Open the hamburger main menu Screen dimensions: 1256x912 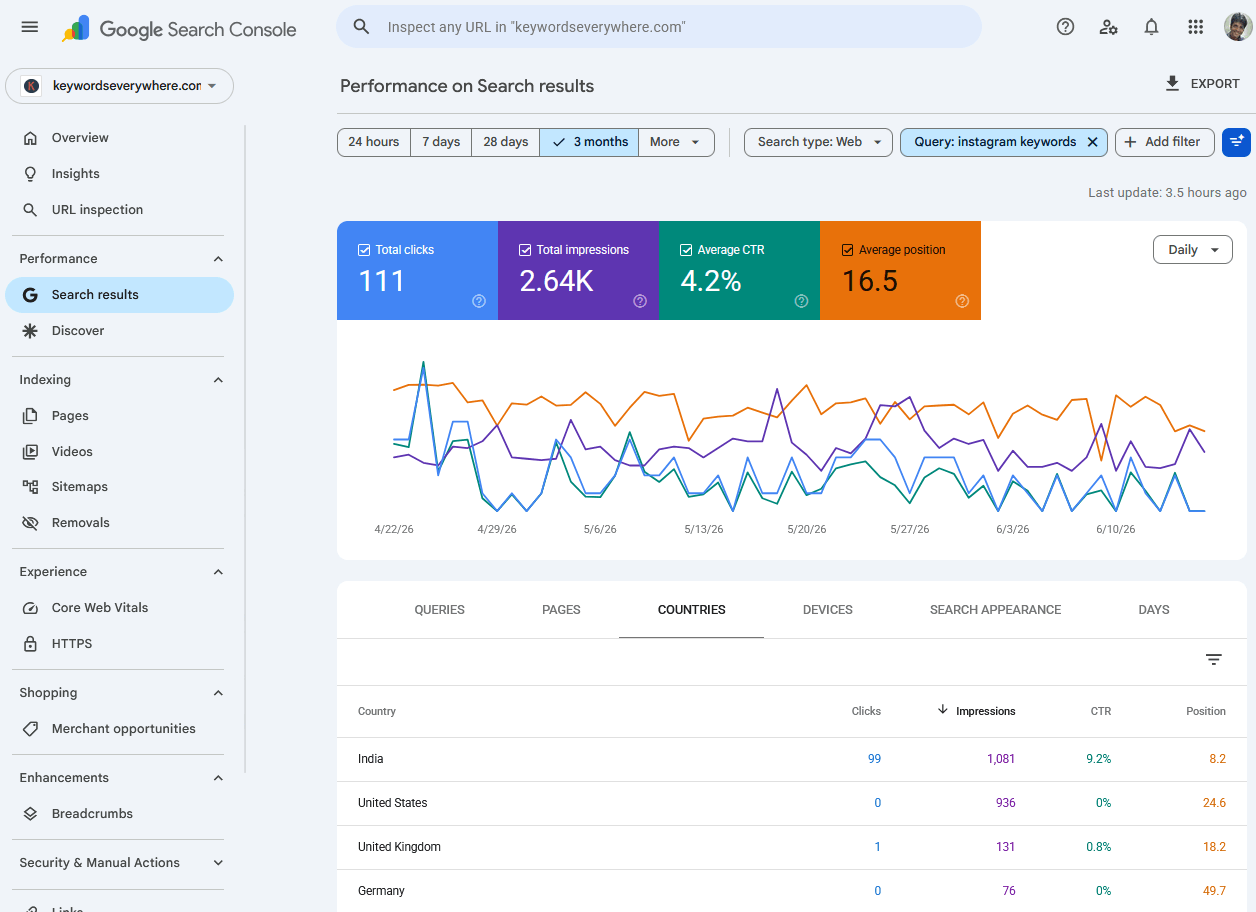tap(30, 27)
